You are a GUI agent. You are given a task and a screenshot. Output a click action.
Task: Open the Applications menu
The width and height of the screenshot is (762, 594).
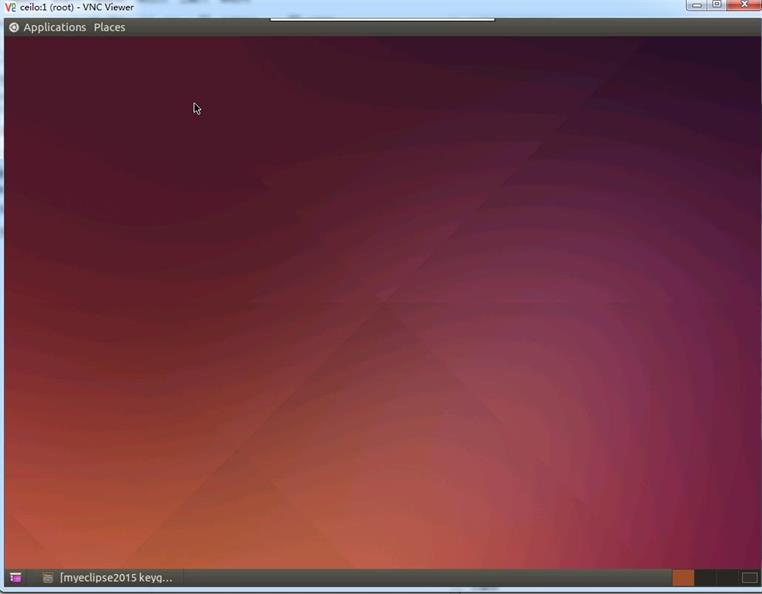pyautogui.click(x=54, y=28)
